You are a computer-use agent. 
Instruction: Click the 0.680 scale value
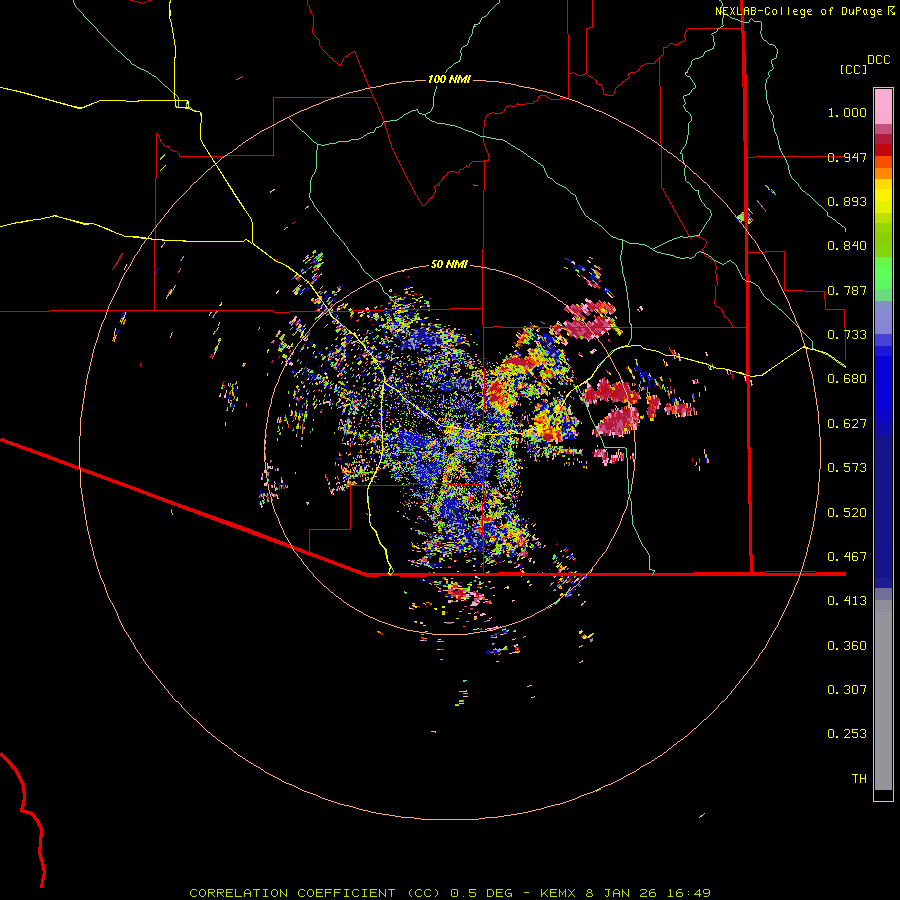(x=847, y=379)
